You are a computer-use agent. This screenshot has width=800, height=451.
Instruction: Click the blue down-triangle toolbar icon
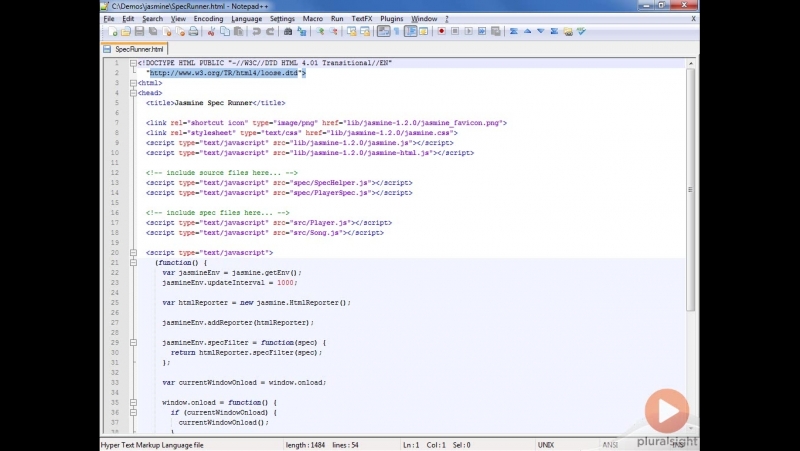click(541, 32)
